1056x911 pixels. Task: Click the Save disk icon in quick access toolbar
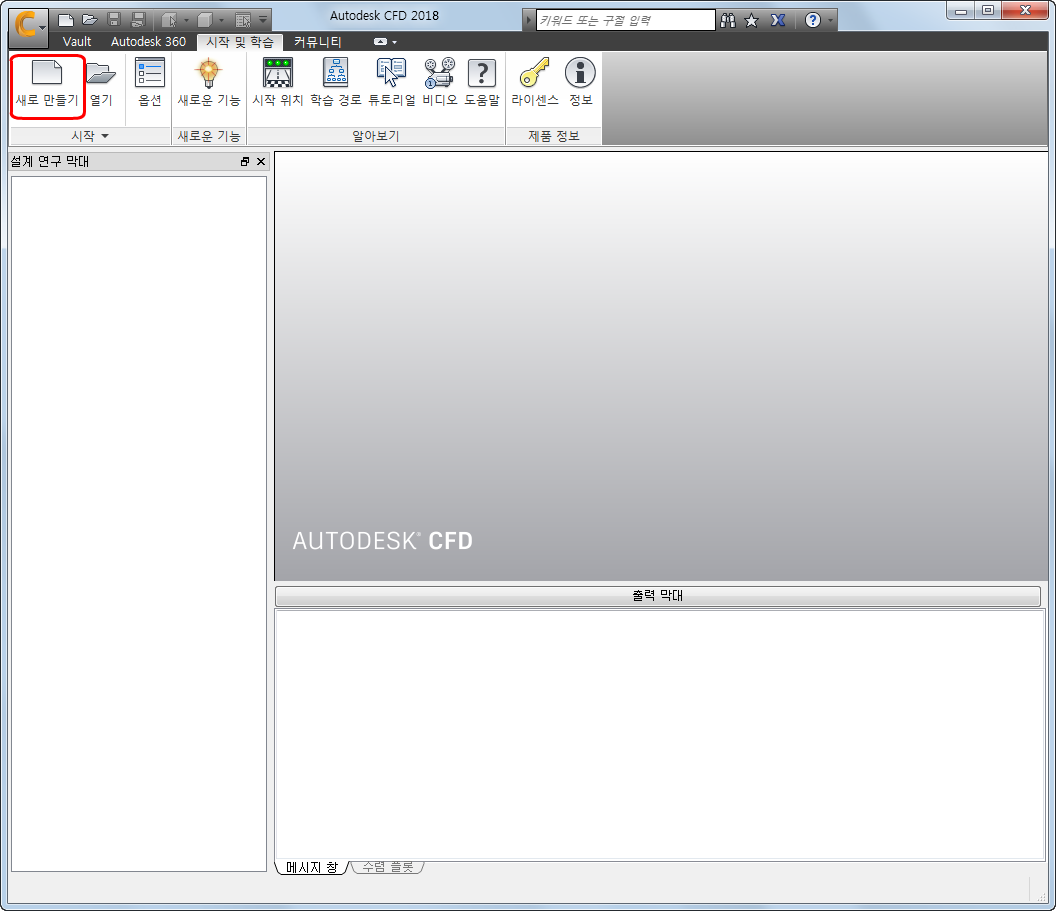pyautogui.click(x=114, y=20)
